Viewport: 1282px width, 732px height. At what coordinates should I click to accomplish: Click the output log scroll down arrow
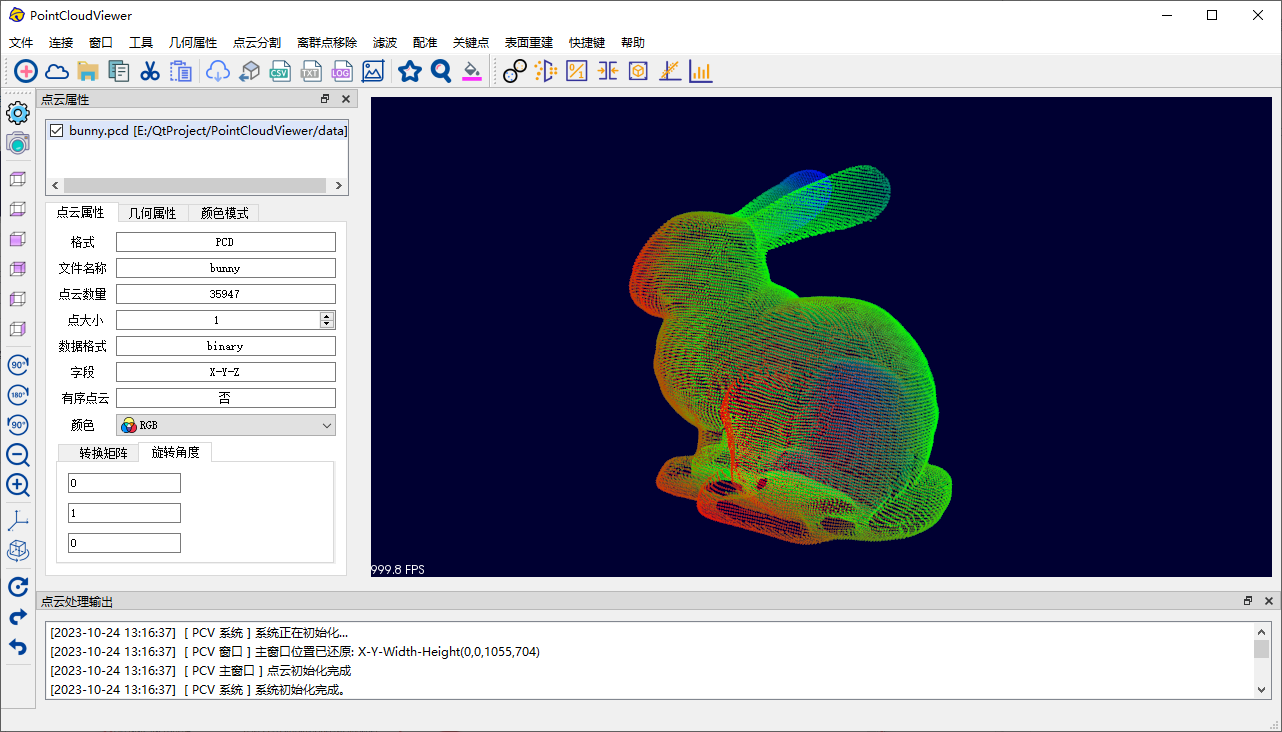click(x=1262, y=690)
